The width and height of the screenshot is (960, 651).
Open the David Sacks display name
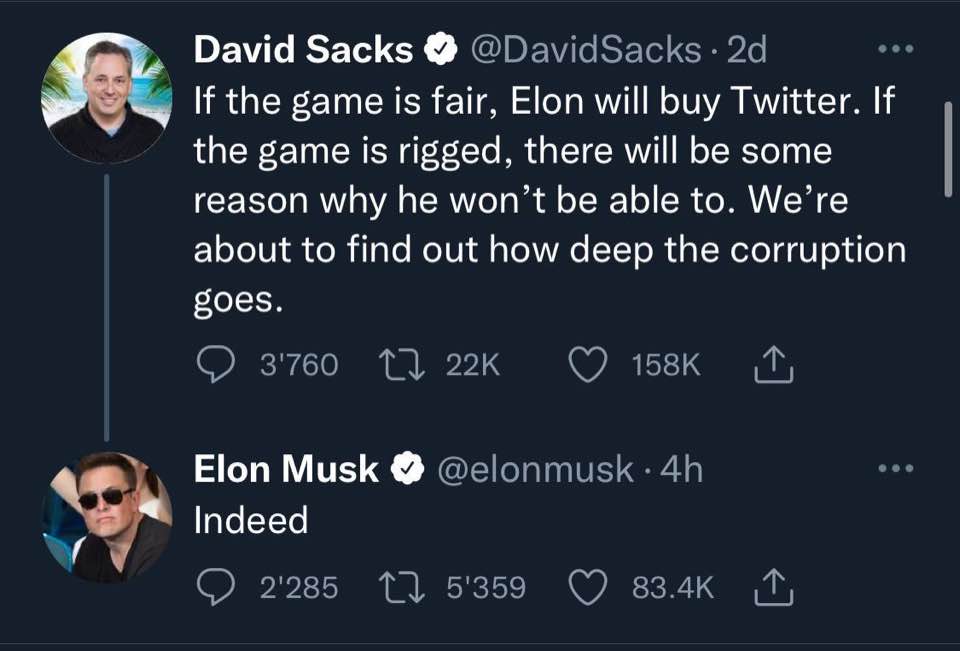(x=302, y=49)
